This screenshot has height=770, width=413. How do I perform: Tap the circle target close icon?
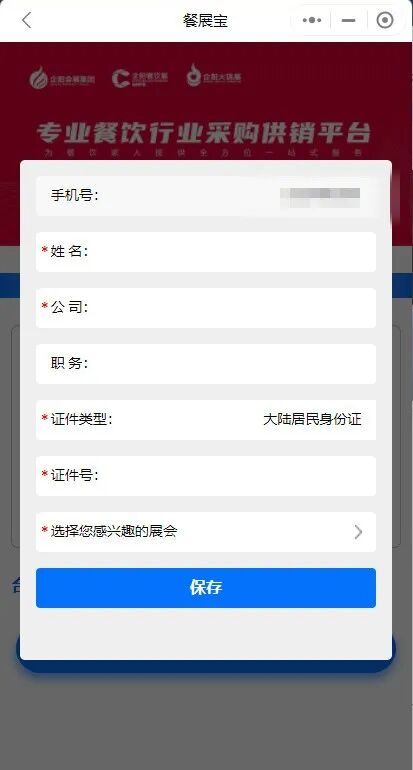(x=385, y=21)
